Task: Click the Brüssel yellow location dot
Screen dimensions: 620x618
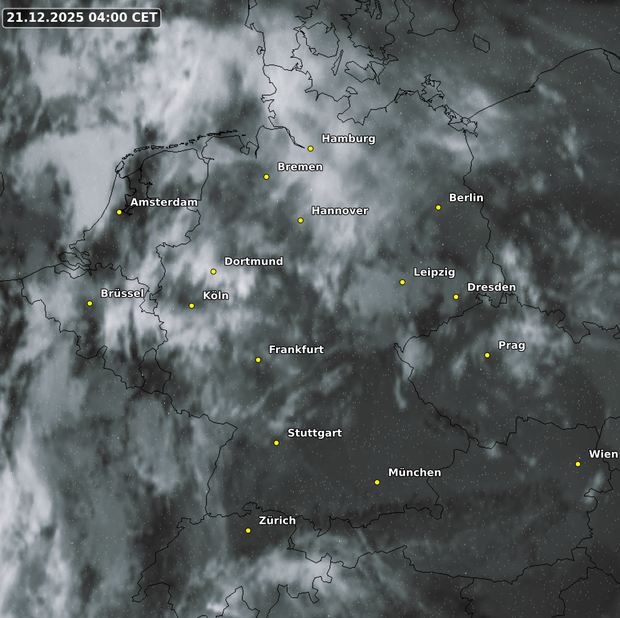Action: (x=90, y=303)
